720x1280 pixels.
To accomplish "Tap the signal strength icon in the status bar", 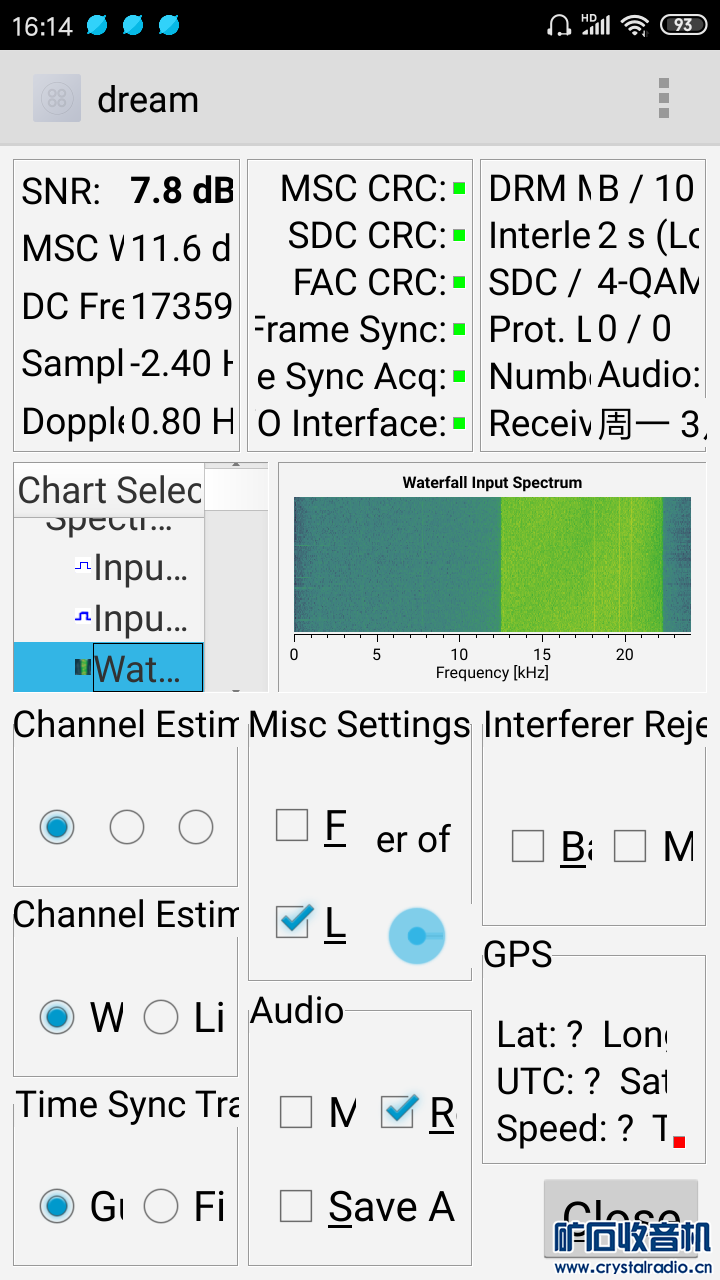I will coord(596,25).
